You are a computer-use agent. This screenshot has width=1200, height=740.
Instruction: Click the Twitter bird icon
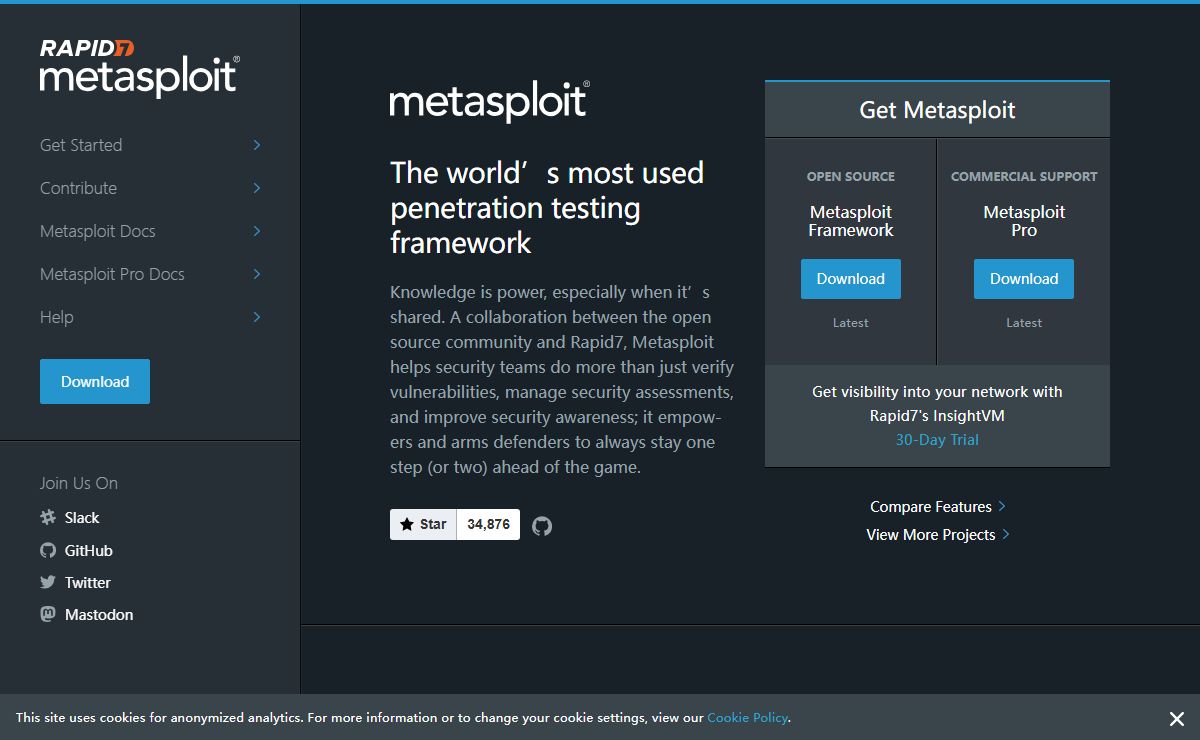click(x=48, y=582)
